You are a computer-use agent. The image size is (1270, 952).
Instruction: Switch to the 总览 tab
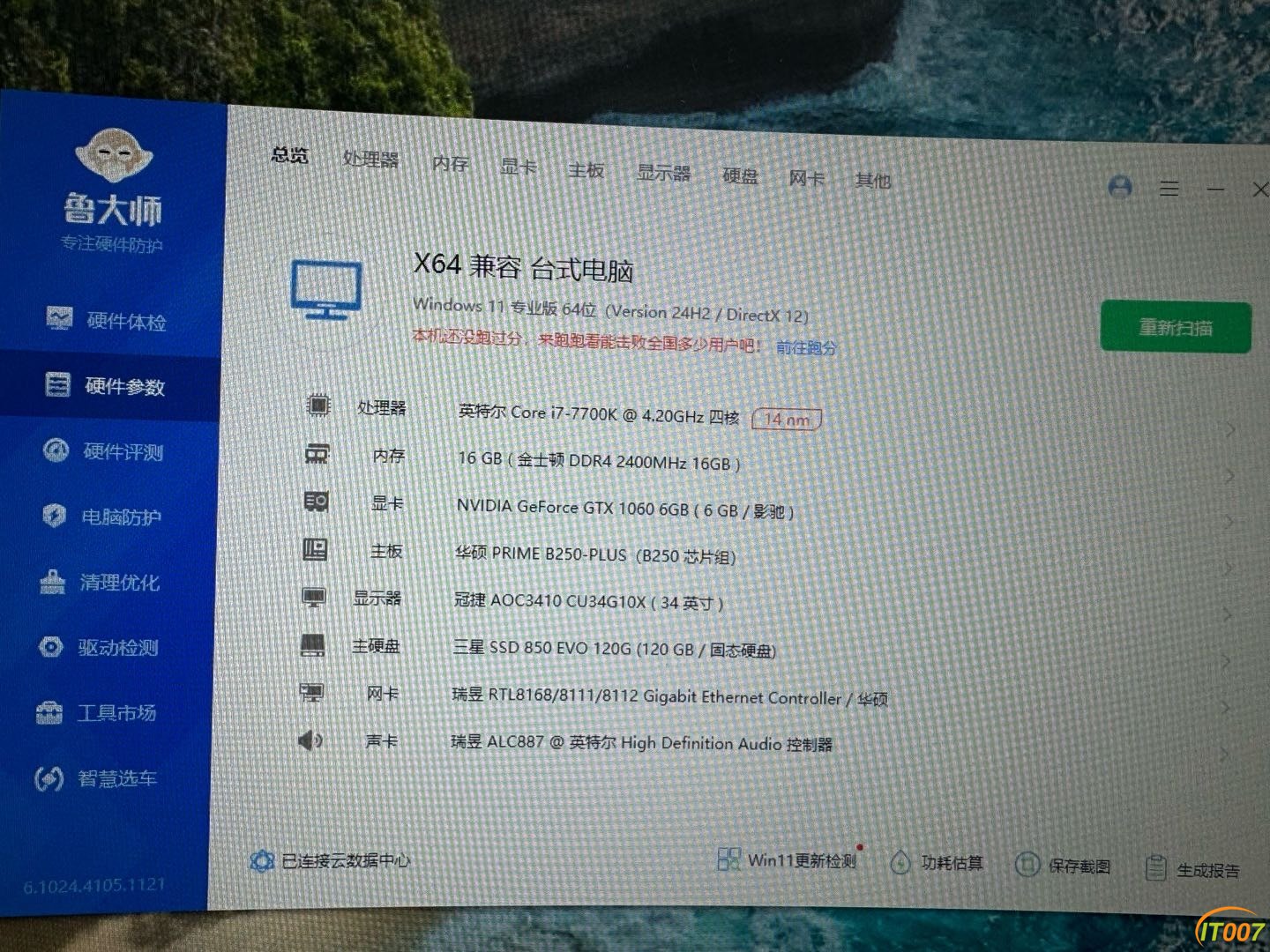point(289,156)
